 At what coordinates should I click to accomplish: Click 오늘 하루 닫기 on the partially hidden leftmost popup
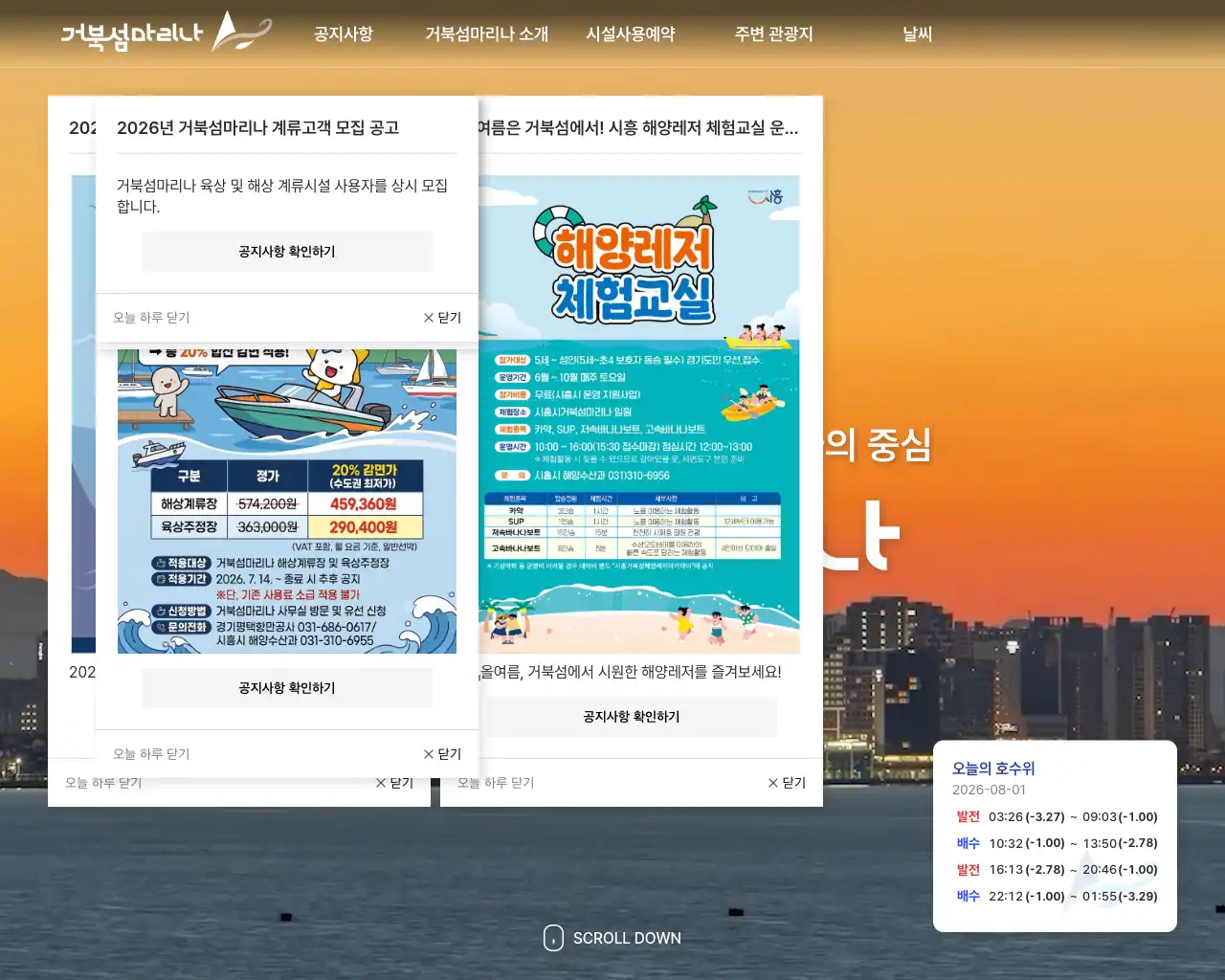pyautogui.click(x=103, y=783)
